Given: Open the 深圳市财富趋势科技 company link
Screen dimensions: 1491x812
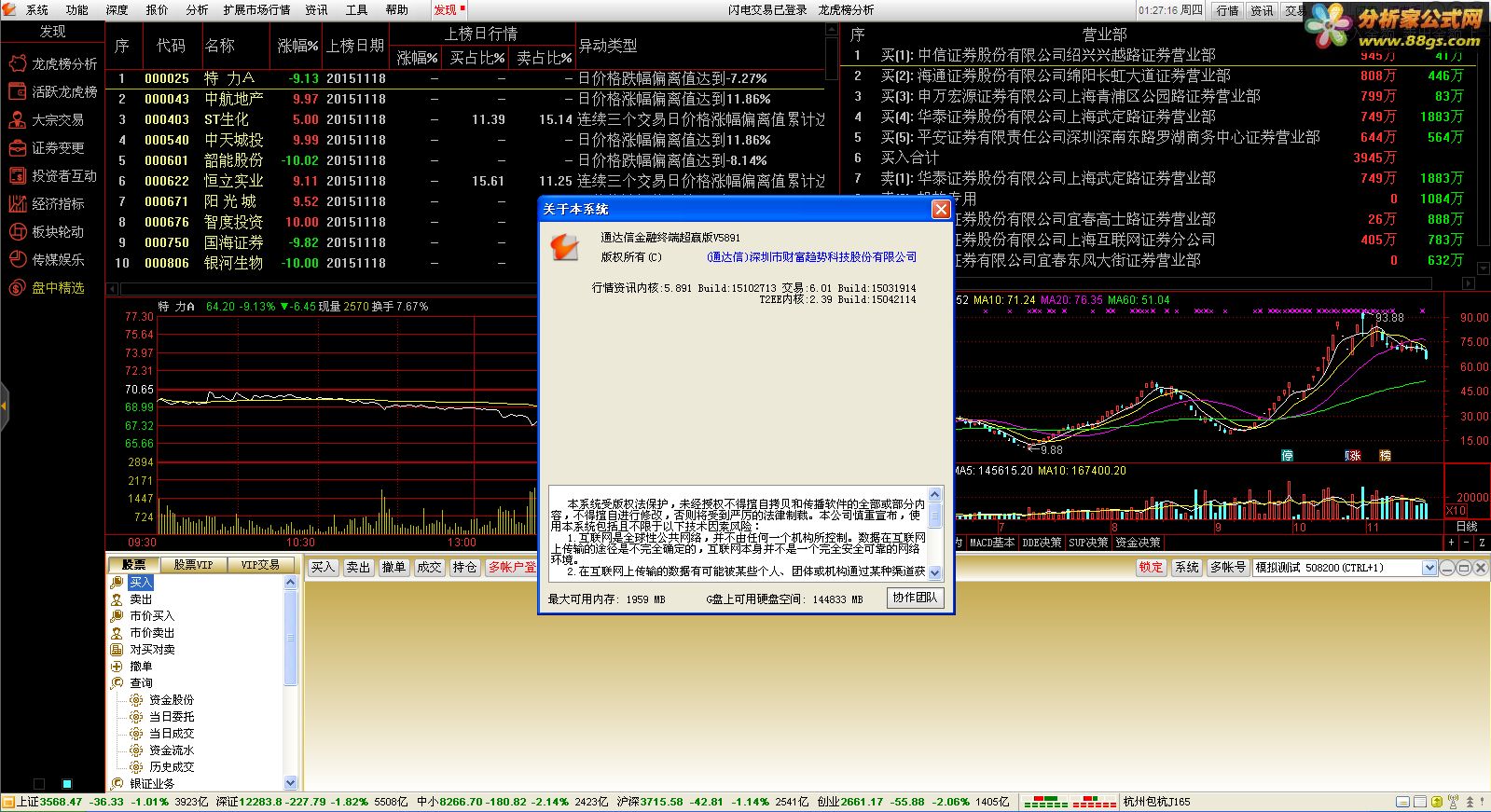Looking at the screenshot, I should click(811, 257).
